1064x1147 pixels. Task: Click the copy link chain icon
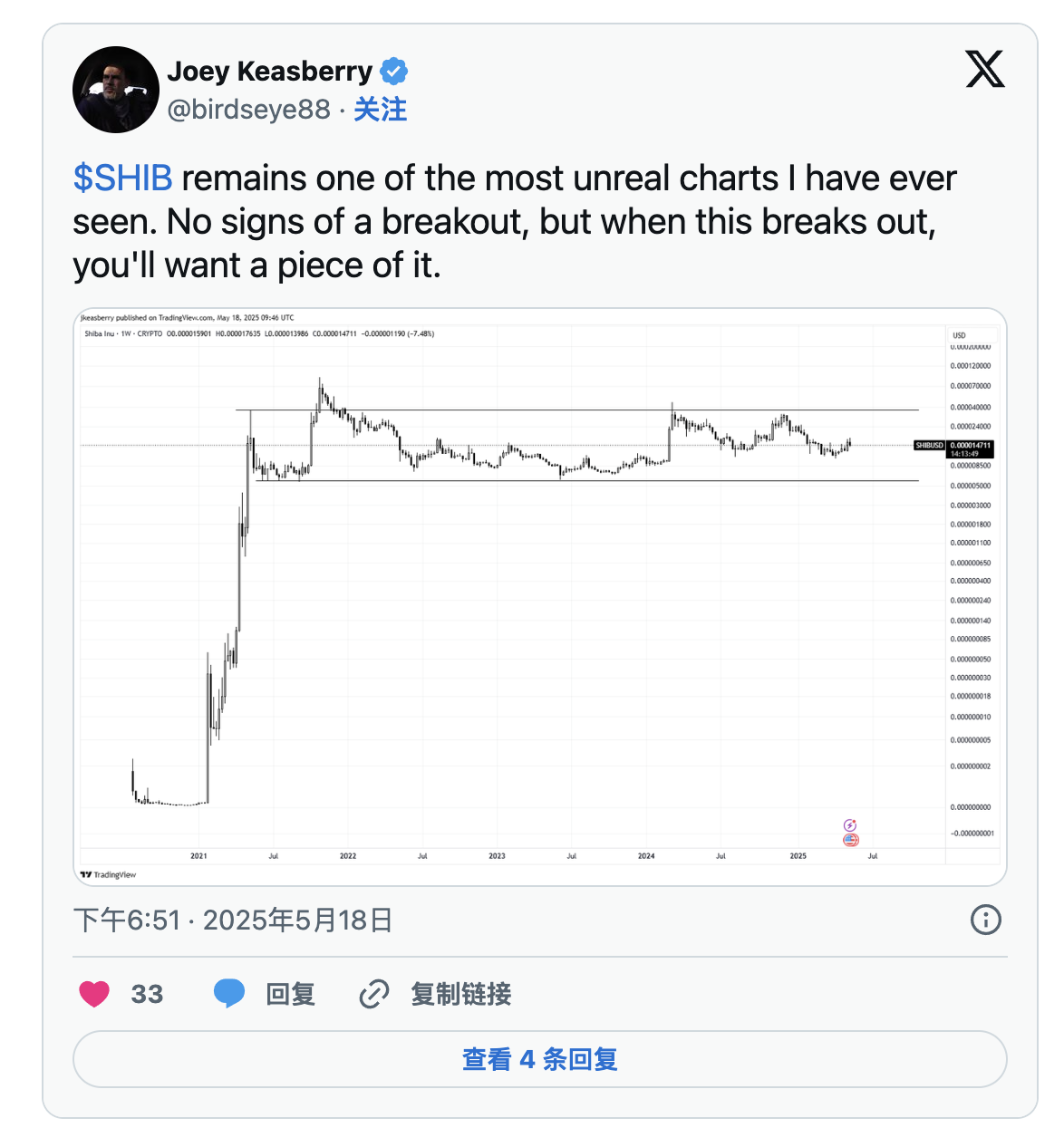[374, 994]
